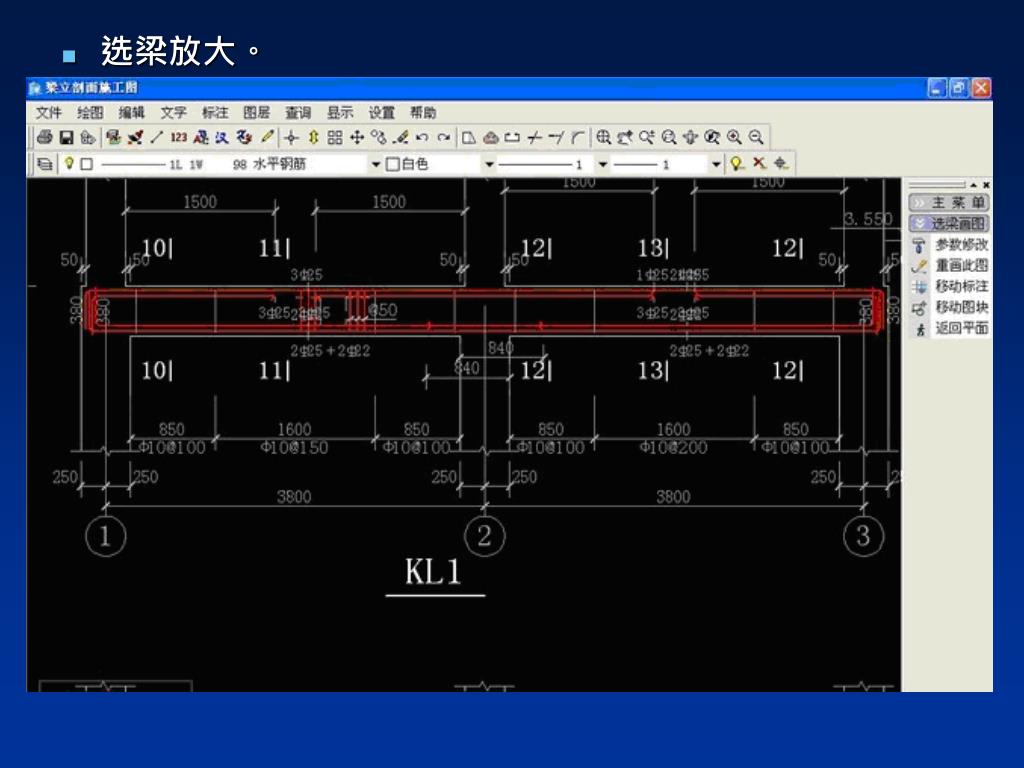Open the 帮助 menu
Image resolution: width=1024 pixels, height=768 pixels.
423,112
